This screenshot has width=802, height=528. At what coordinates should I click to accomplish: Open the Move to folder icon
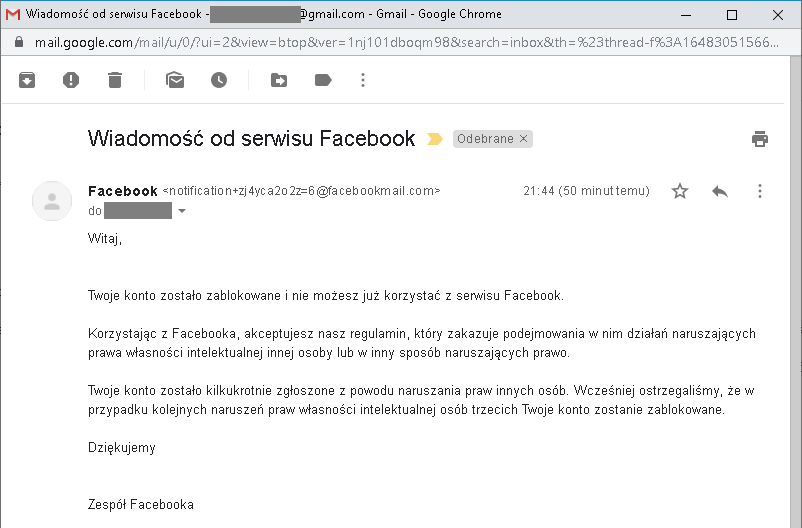279,80
